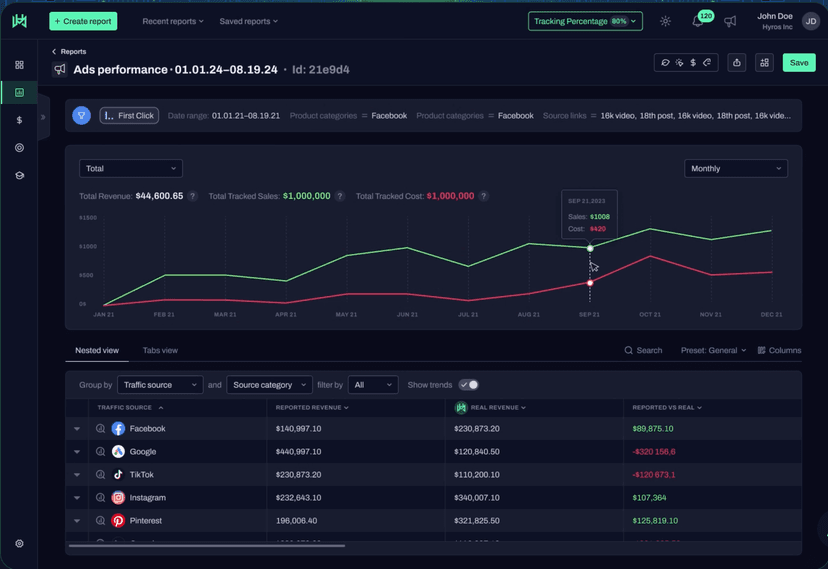This screenshot has width=828, height=569.
Task: Expand the Google traffic source row
Action: [77, 452]
